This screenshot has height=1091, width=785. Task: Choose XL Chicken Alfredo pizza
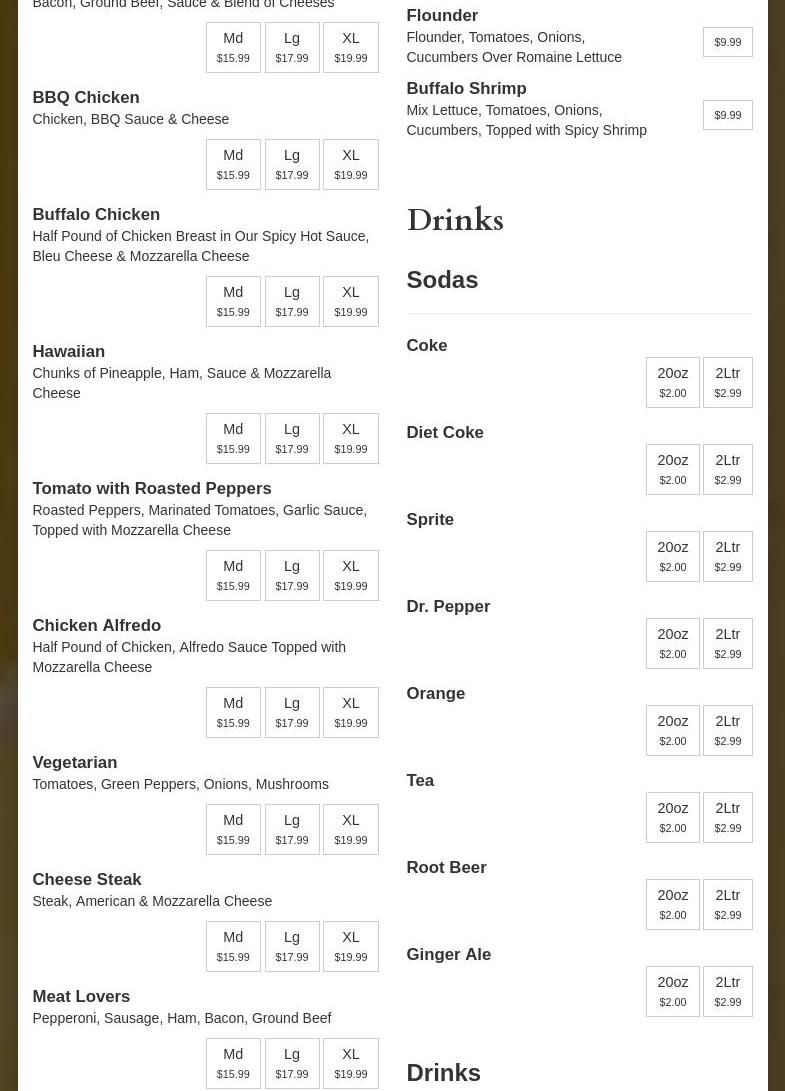[x=350, y=712]
